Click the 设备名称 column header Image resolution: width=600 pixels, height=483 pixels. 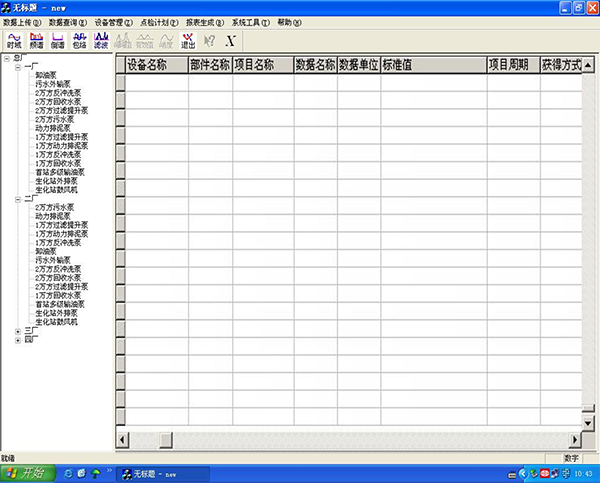coord(155,65)
